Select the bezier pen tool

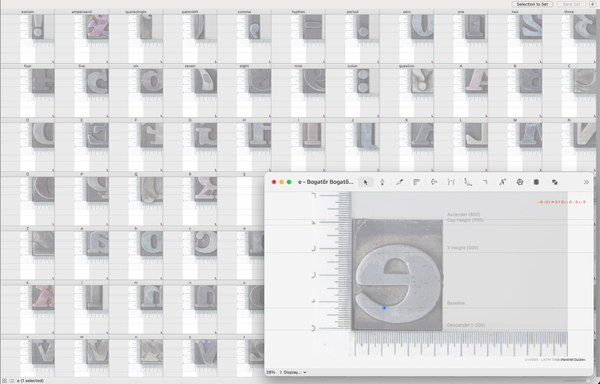382,182
